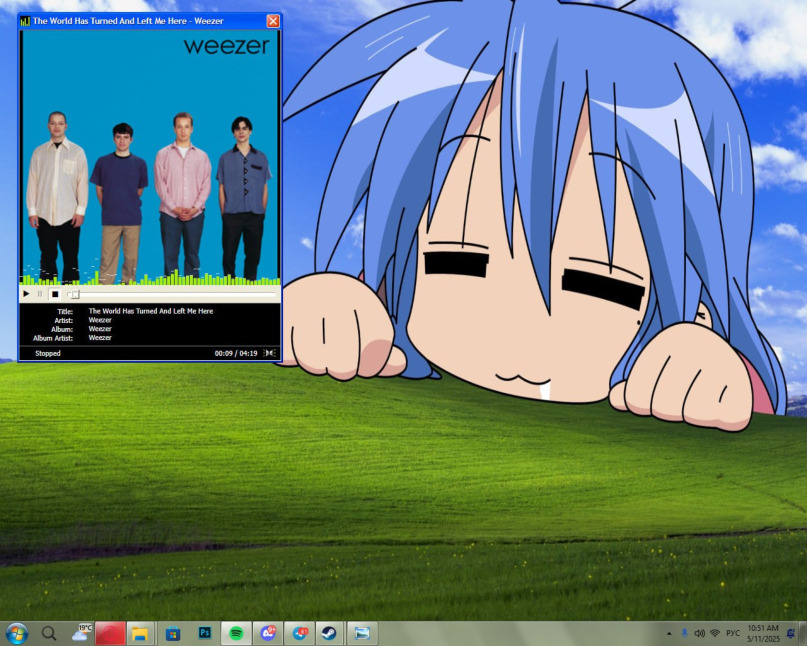Click the Weezer album cover art

(150, 155)
